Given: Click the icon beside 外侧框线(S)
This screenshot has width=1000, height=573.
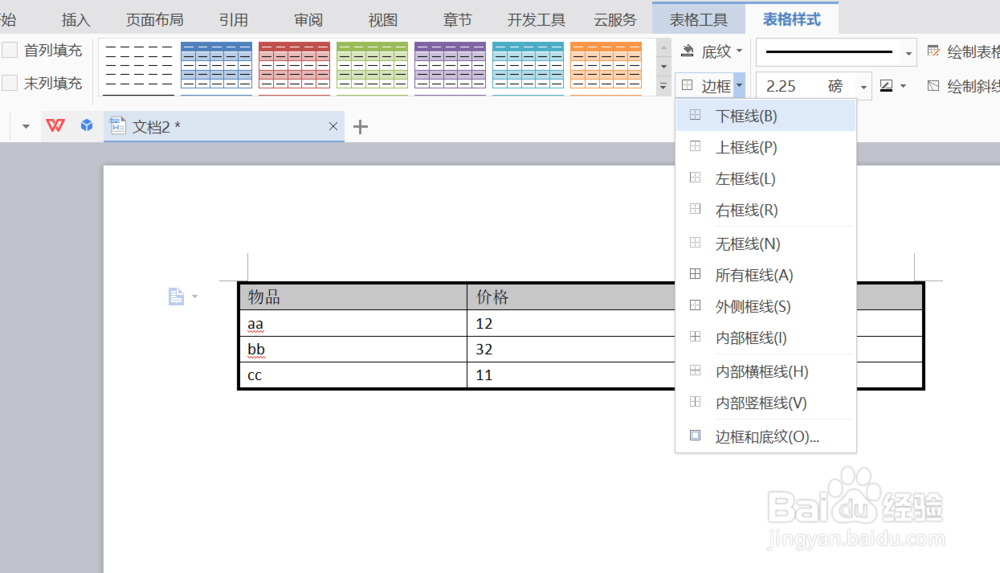Looking at the screenshot, I should (695, 305).
